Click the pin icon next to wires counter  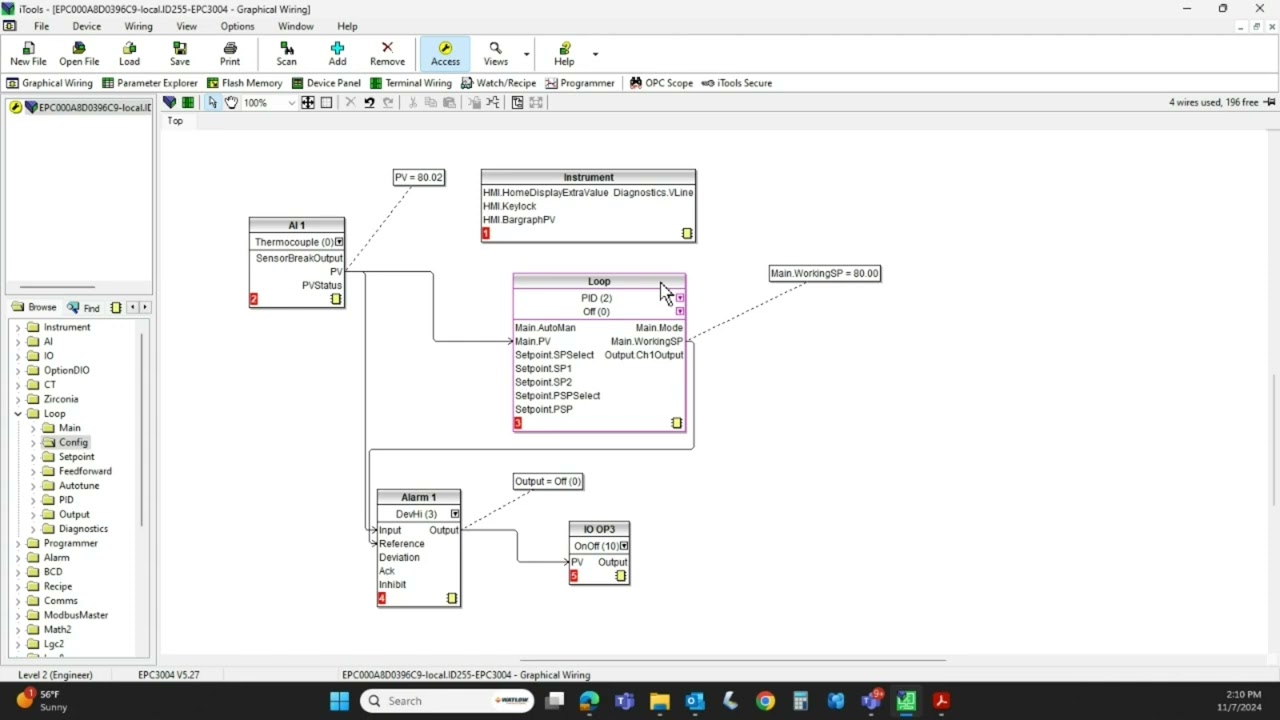1270,102
